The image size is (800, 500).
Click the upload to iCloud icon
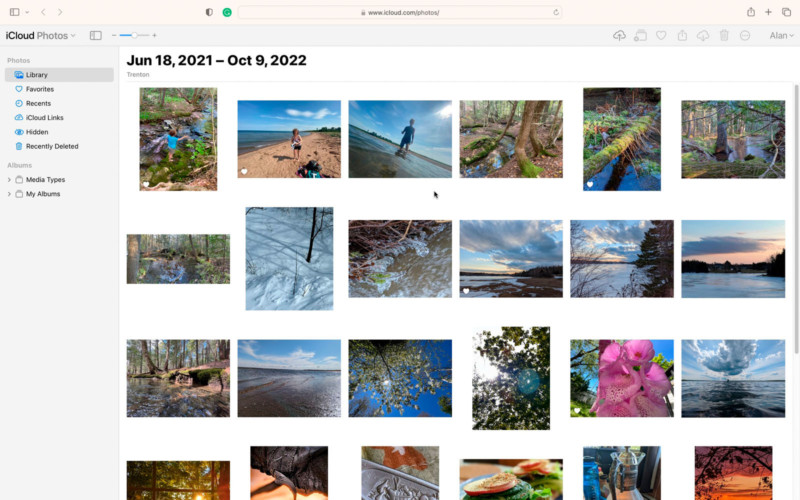pyautogui.click(x=619, y=36)
